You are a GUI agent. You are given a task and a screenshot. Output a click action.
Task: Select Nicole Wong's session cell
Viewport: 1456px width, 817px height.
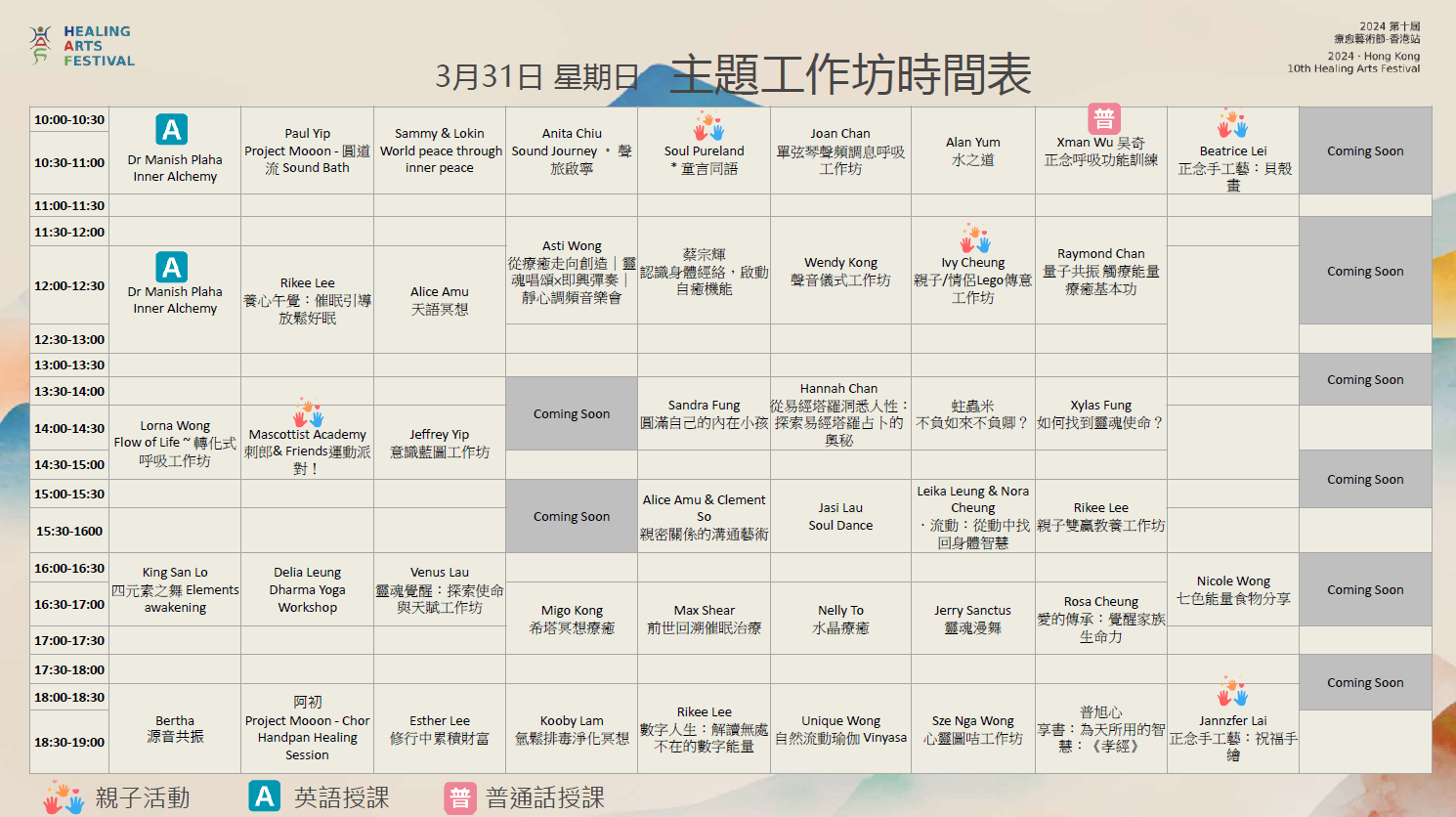point(1233,589)
